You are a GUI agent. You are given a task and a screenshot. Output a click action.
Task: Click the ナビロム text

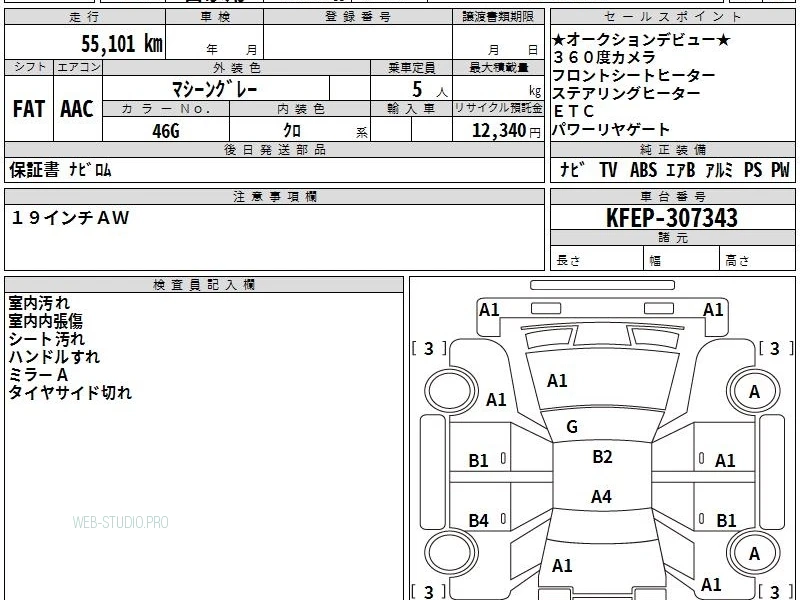90,170
